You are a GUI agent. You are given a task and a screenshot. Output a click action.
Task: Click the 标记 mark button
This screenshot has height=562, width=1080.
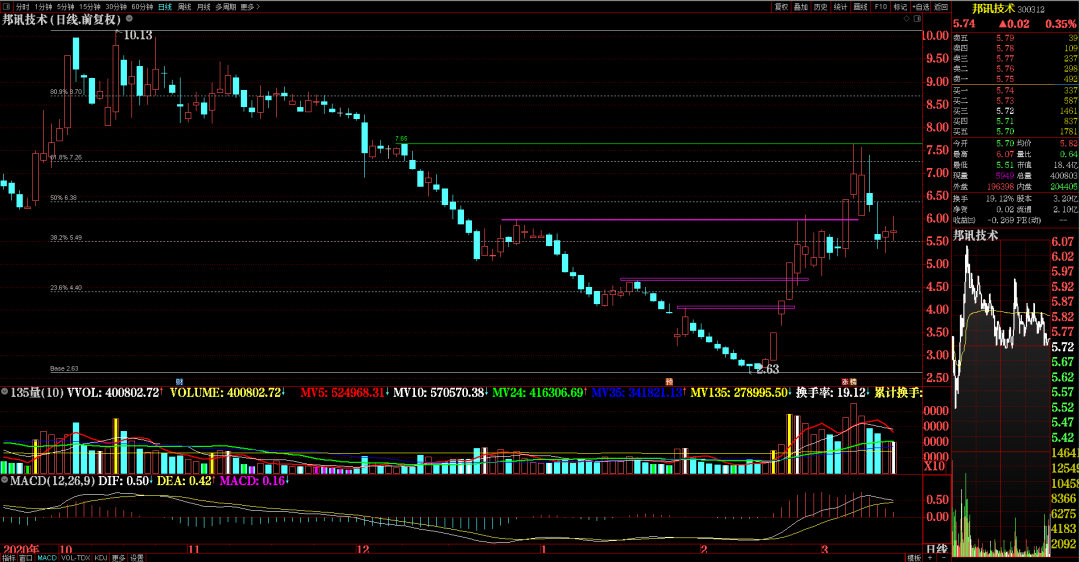[x=900, y=6]
